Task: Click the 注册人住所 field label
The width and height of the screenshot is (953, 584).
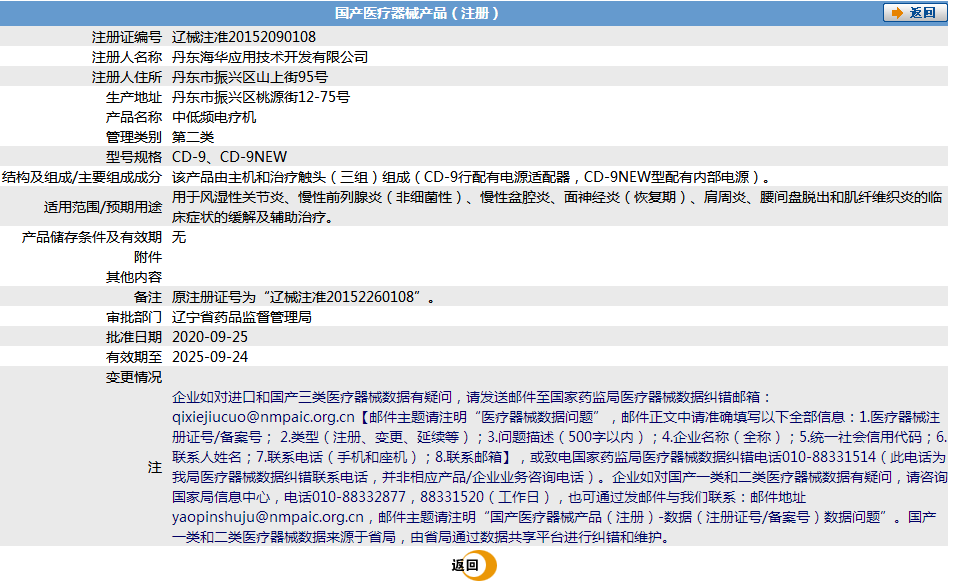Action: point(126,77)
